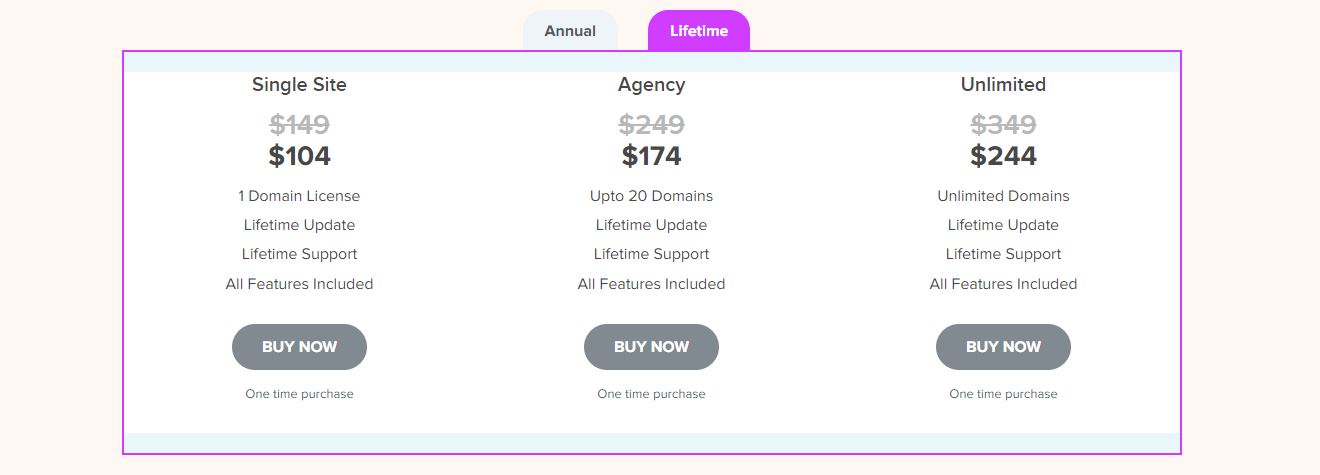This screenshot has height=475, width=1320.
Task: Click the $244 Unlimited price
Action: click(x=1003, y=156)
